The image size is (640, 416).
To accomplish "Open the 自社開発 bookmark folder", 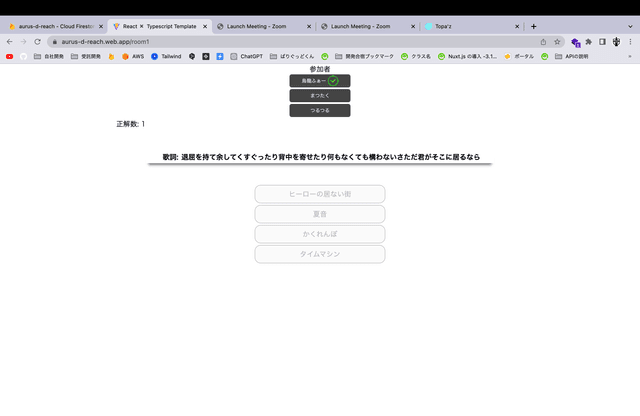I will click(51, 57).
